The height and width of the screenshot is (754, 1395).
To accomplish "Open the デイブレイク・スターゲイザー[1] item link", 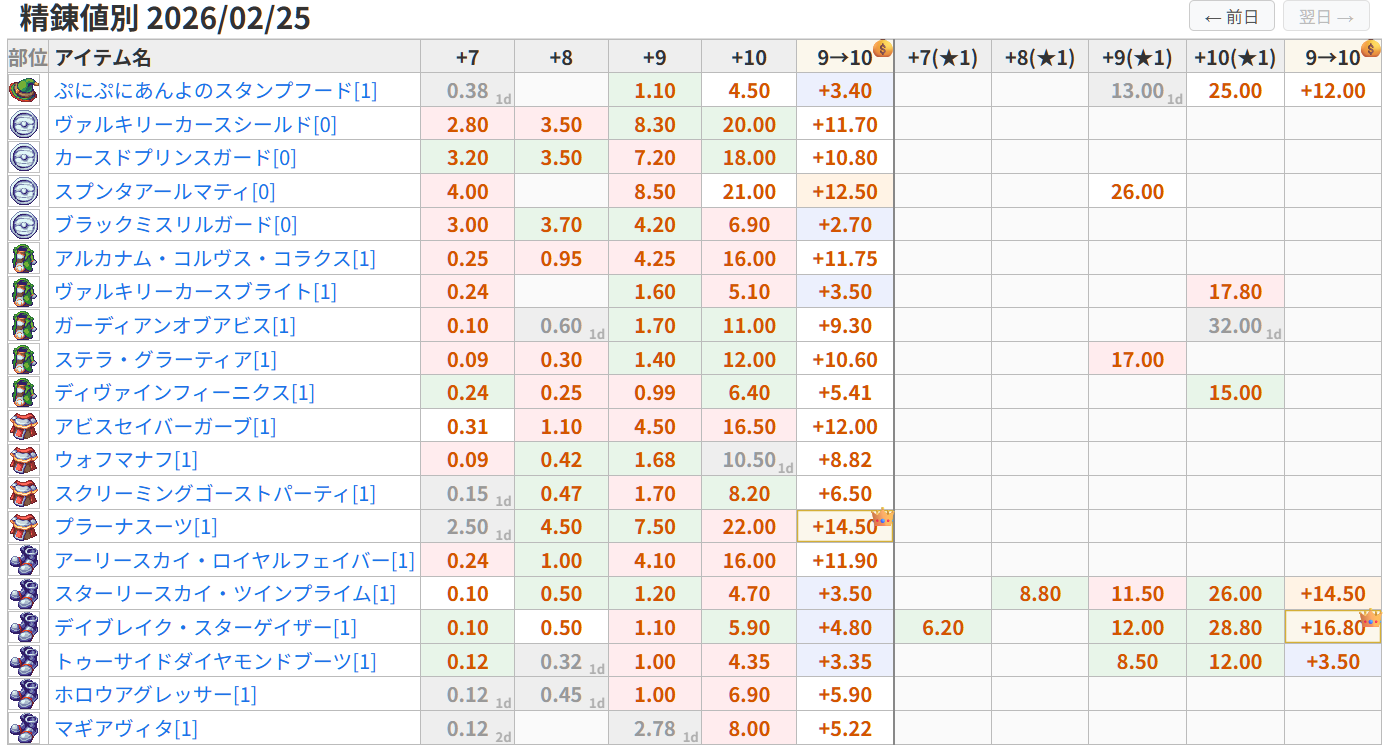I will point(205,628).
